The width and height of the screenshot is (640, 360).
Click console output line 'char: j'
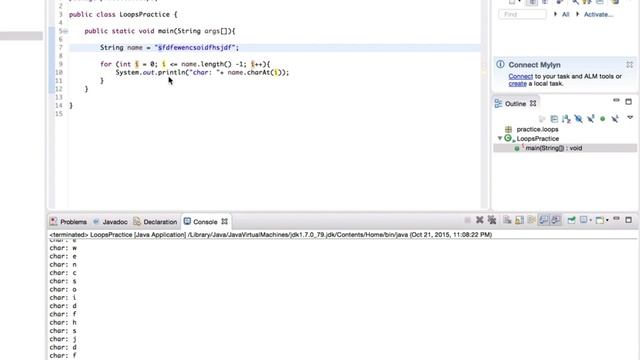coord(63,339)
